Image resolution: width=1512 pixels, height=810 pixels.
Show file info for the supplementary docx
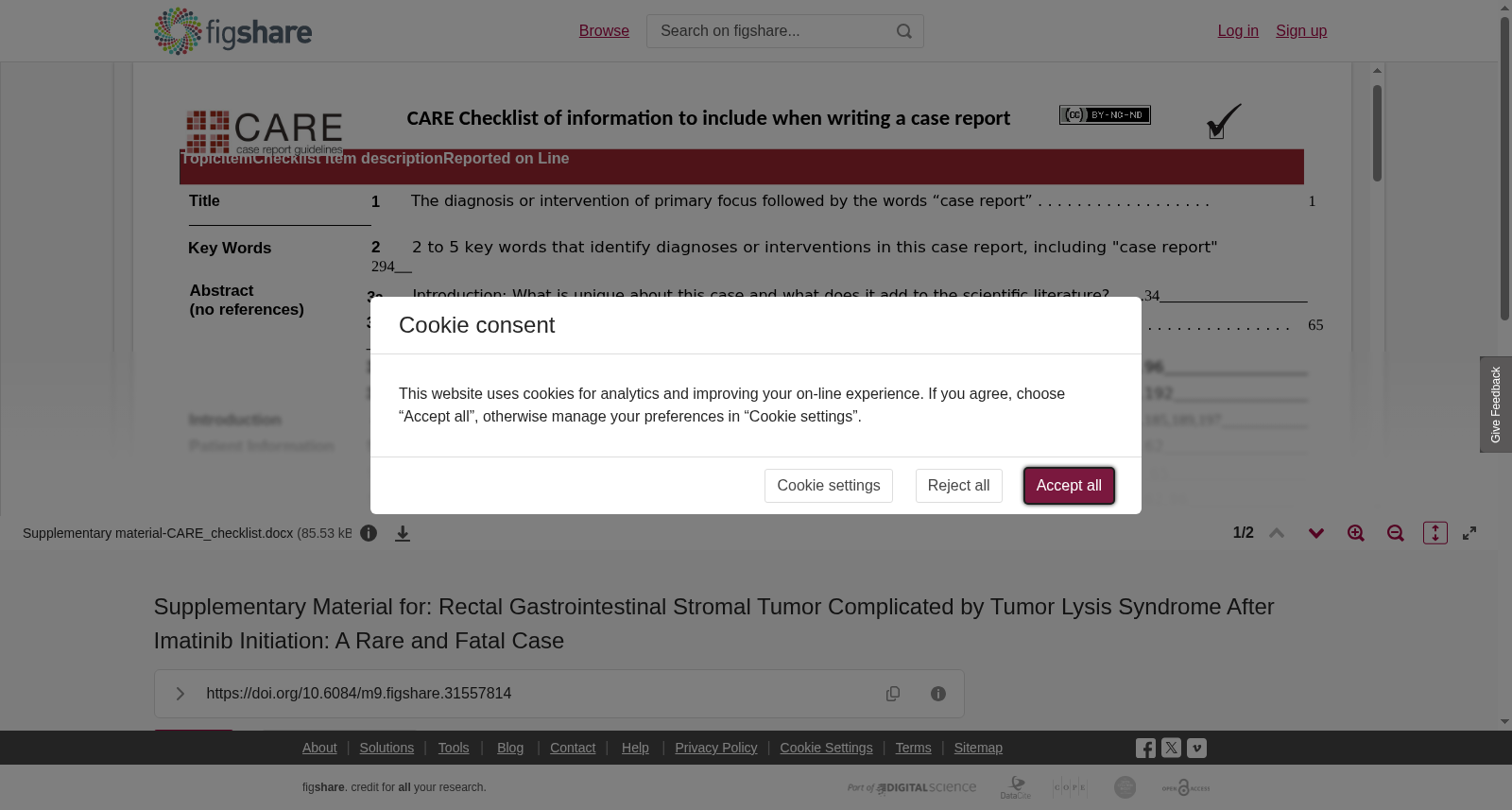click(x=369, y=533)
